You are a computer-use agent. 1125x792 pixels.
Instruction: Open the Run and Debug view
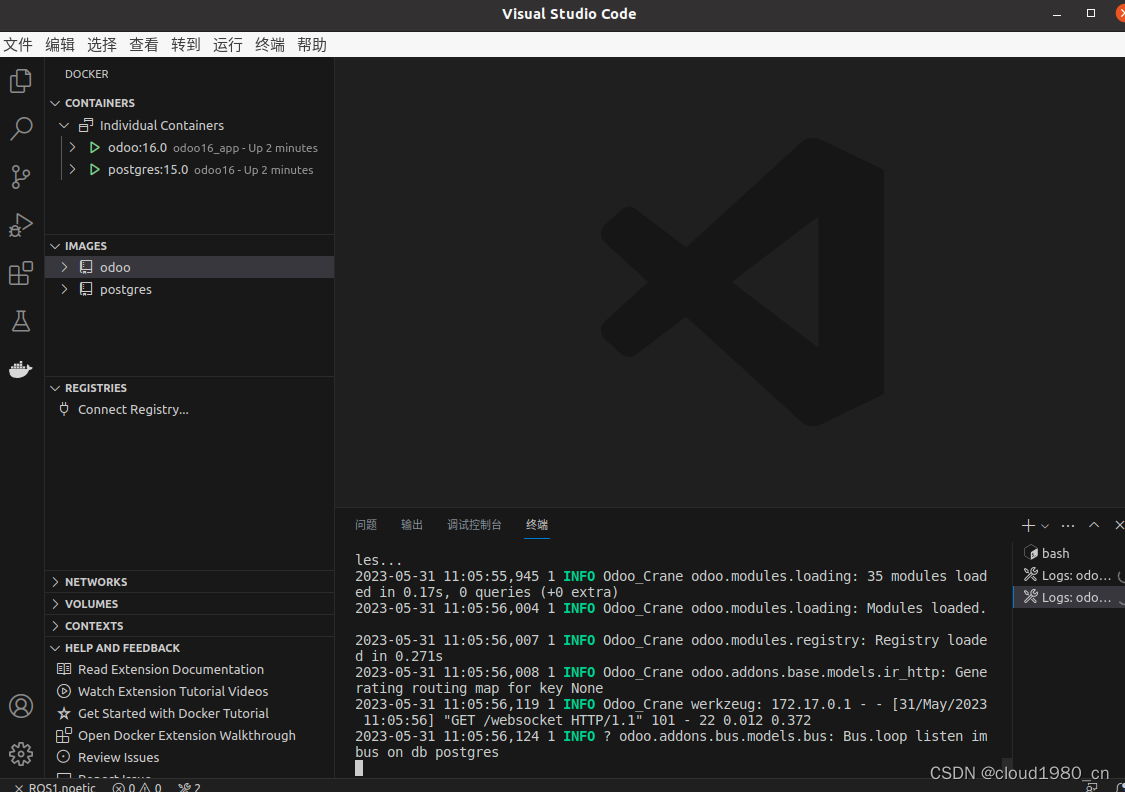[21, 225]
